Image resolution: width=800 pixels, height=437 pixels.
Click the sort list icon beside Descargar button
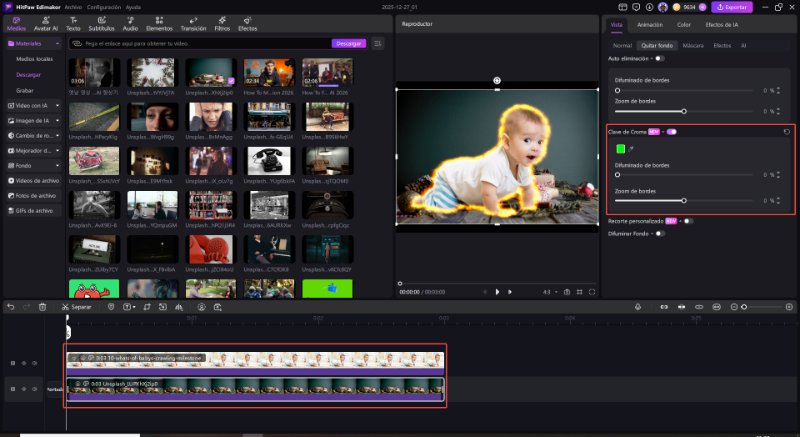click(x=378, y=44)
